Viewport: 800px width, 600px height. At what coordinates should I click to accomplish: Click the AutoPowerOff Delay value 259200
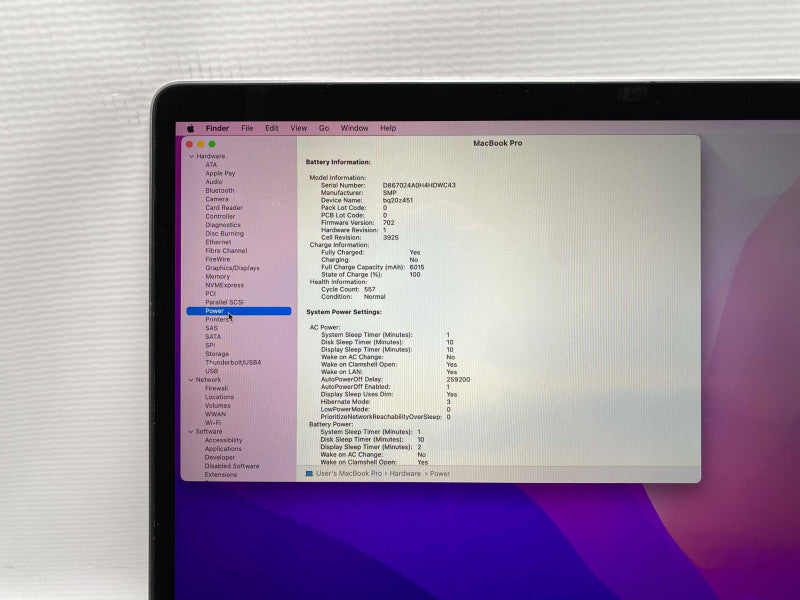[458, 380]
